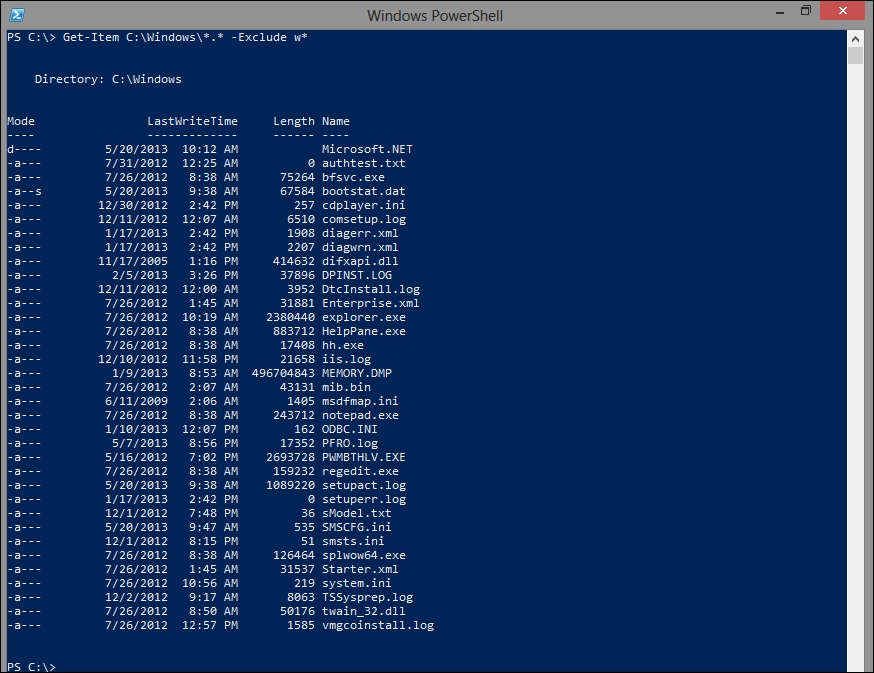Minimize the Windows PowerShell window
Screen dimensions: 874x673
click(x=780, y=12)
